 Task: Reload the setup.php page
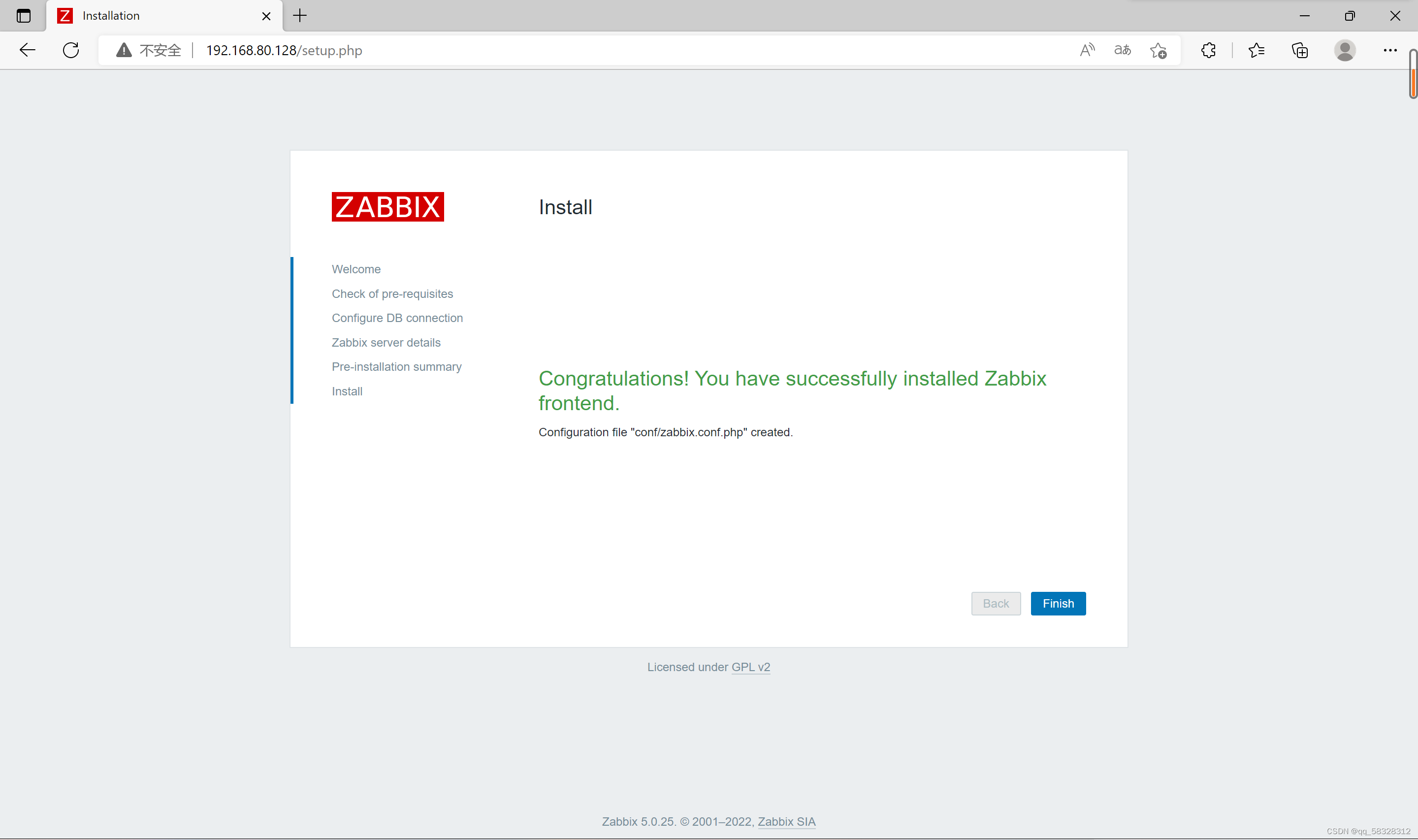(x=71, y=50)
